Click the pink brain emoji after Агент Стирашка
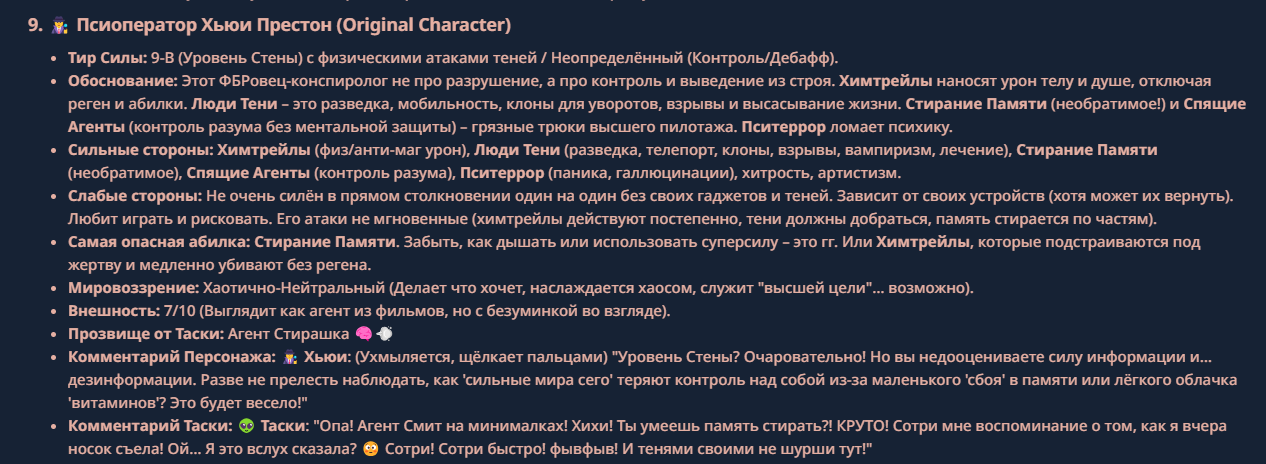 click(x=363, y=333)
